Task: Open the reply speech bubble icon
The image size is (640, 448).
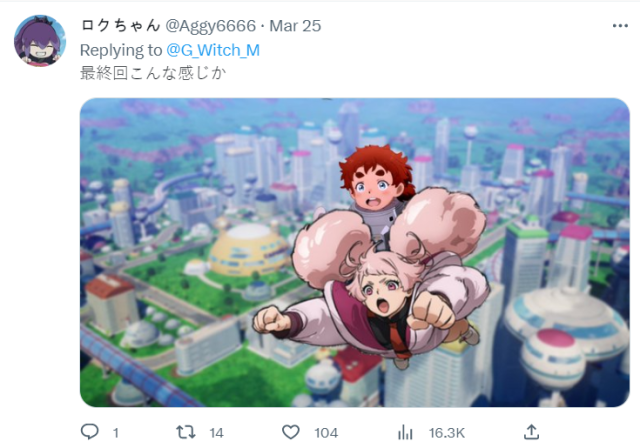Action: 90,432
